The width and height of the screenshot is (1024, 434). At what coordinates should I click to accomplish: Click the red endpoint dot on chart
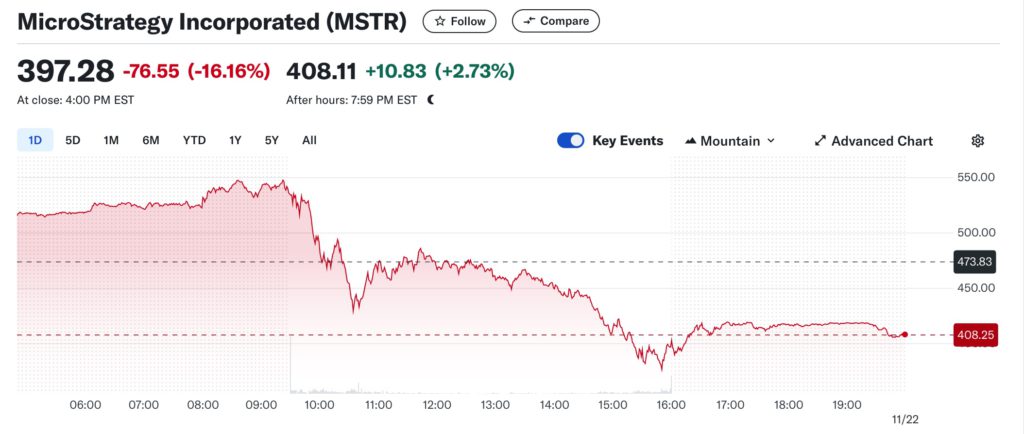click(904, 334)
